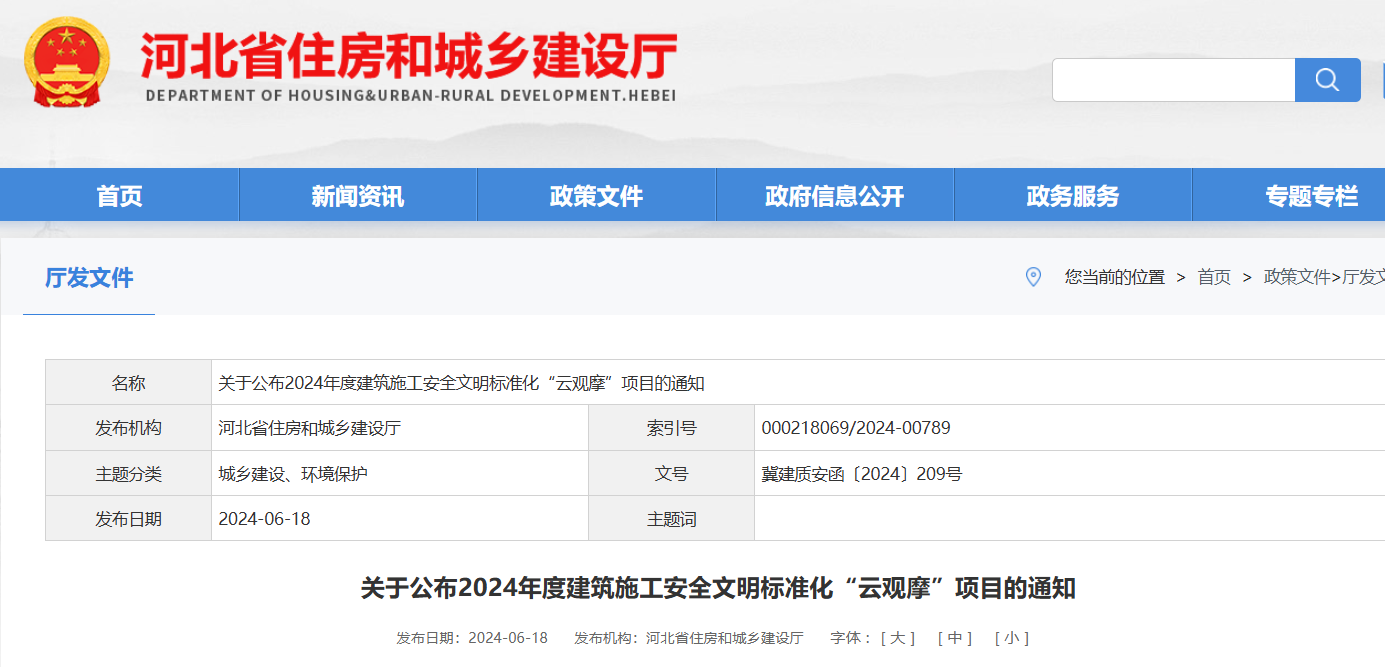Click the 首页 breadcrumb link
Image resolution: width=1385 pixels, height=667 pixels.
tap(1214, 277)
